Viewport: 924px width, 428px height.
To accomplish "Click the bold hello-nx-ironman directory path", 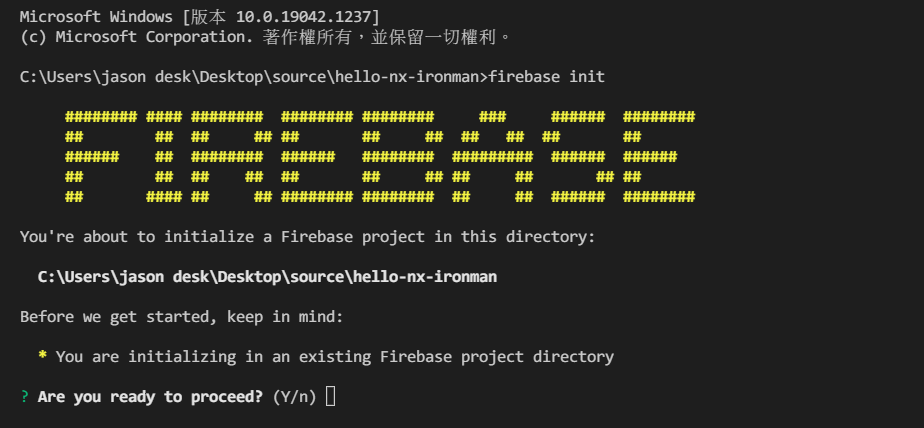I will [268, 276].
